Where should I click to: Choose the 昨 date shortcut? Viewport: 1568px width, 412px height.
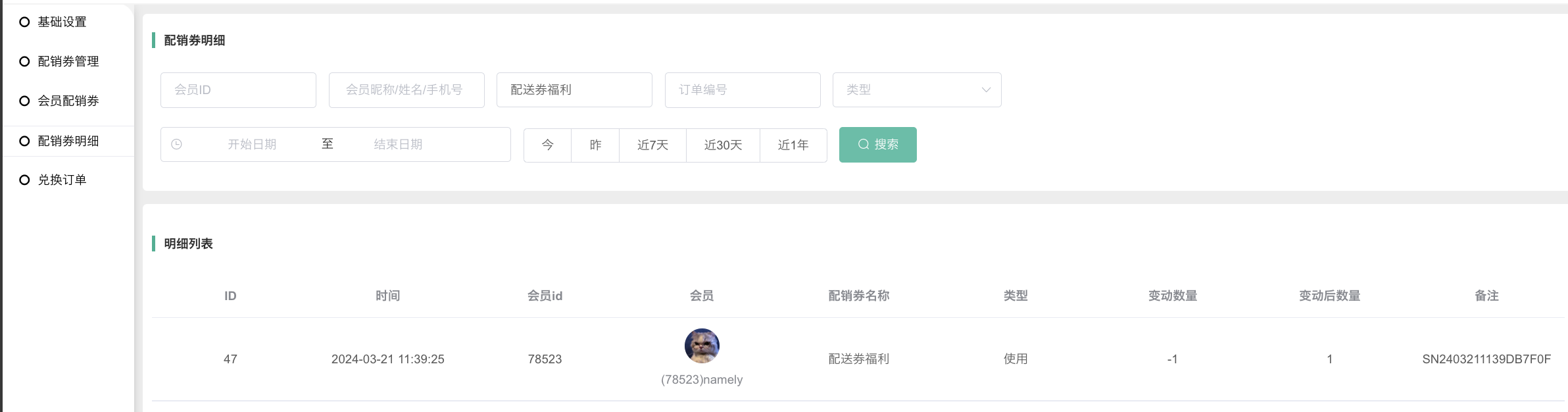tap(595, 145)
